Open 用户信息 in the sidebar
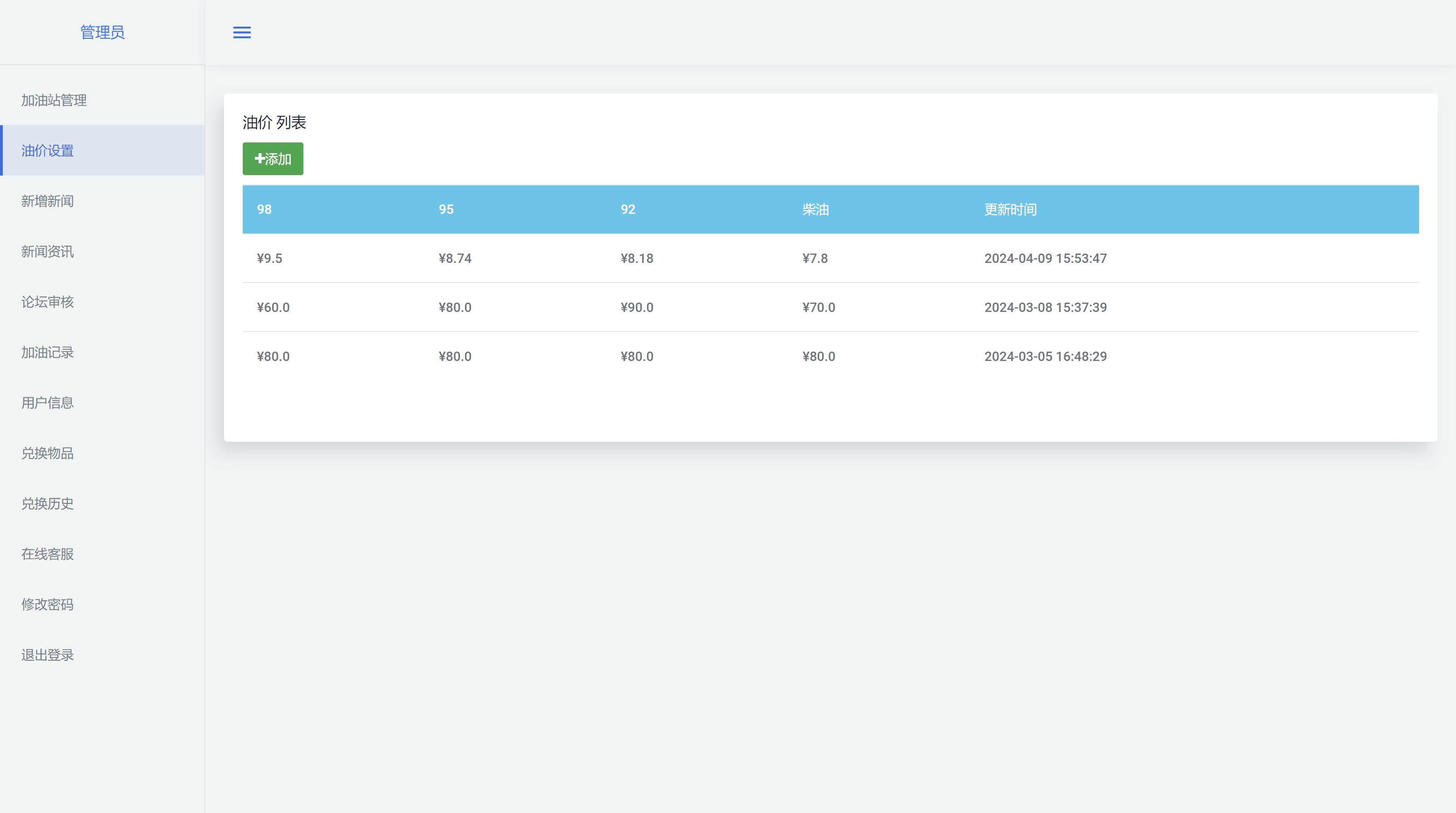1456x813 pixels. pos(102,403)
